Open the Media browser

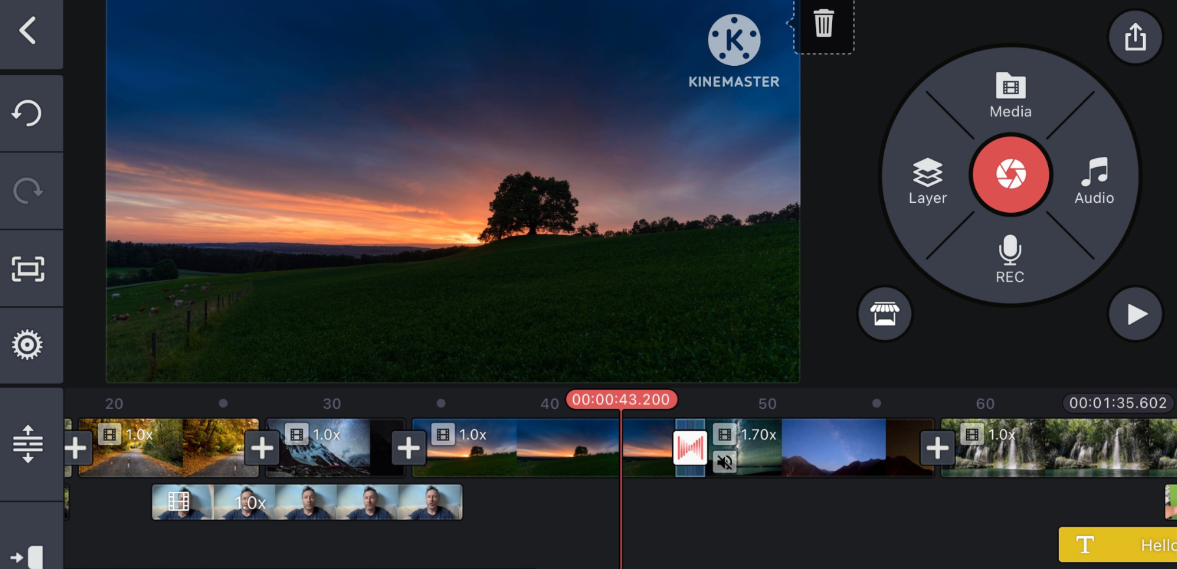point(1010,96)
